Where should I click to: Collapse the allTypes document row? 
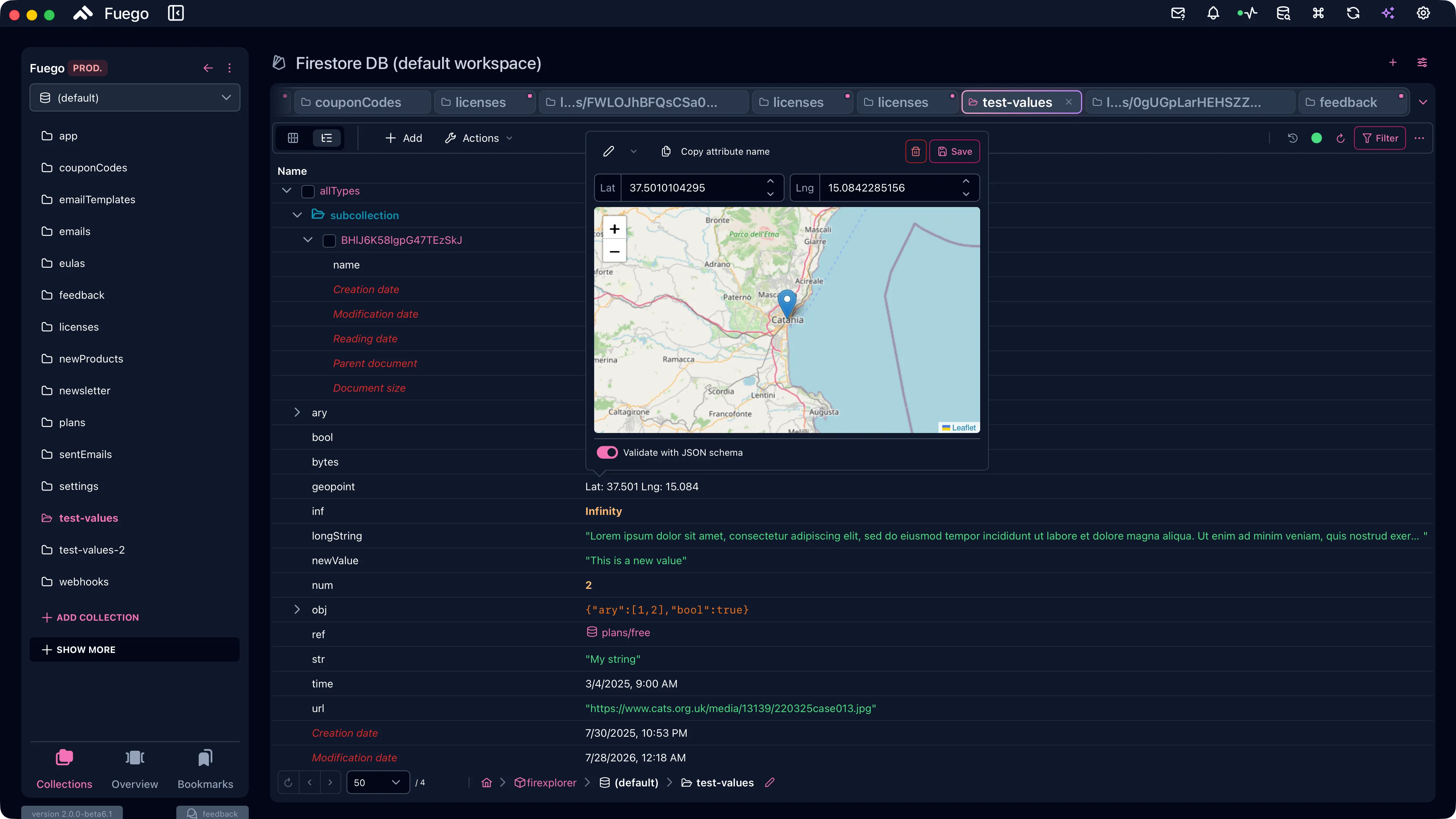[287, 190]
